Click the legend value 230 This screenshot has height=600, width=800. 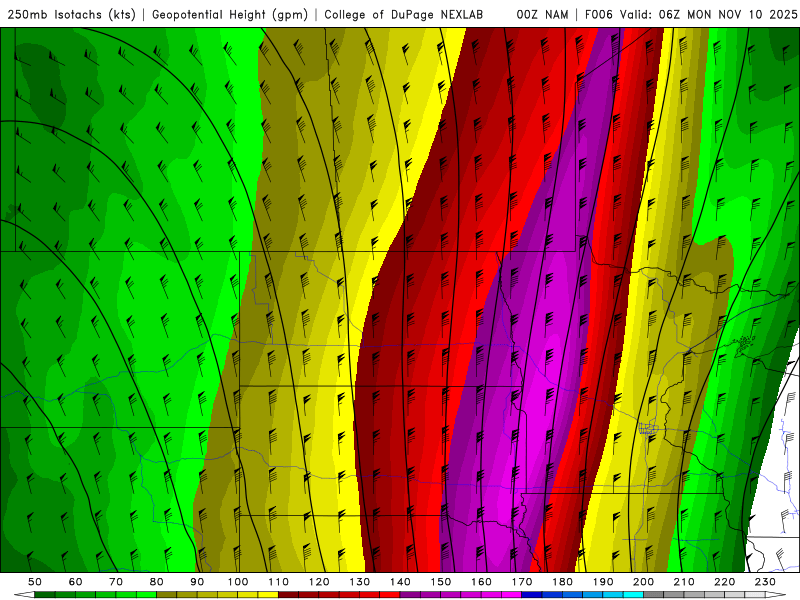tap(765, 582)
